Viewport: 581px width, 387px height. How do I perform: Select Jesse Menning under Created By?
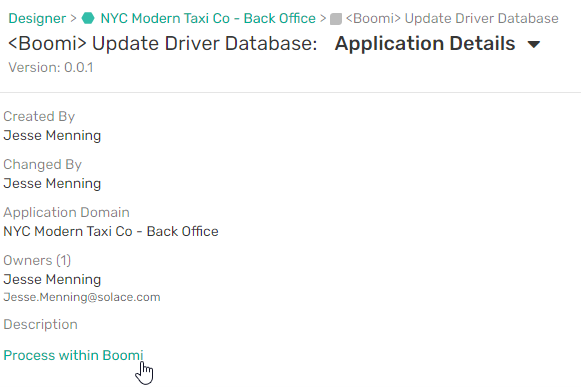[52, 135]
